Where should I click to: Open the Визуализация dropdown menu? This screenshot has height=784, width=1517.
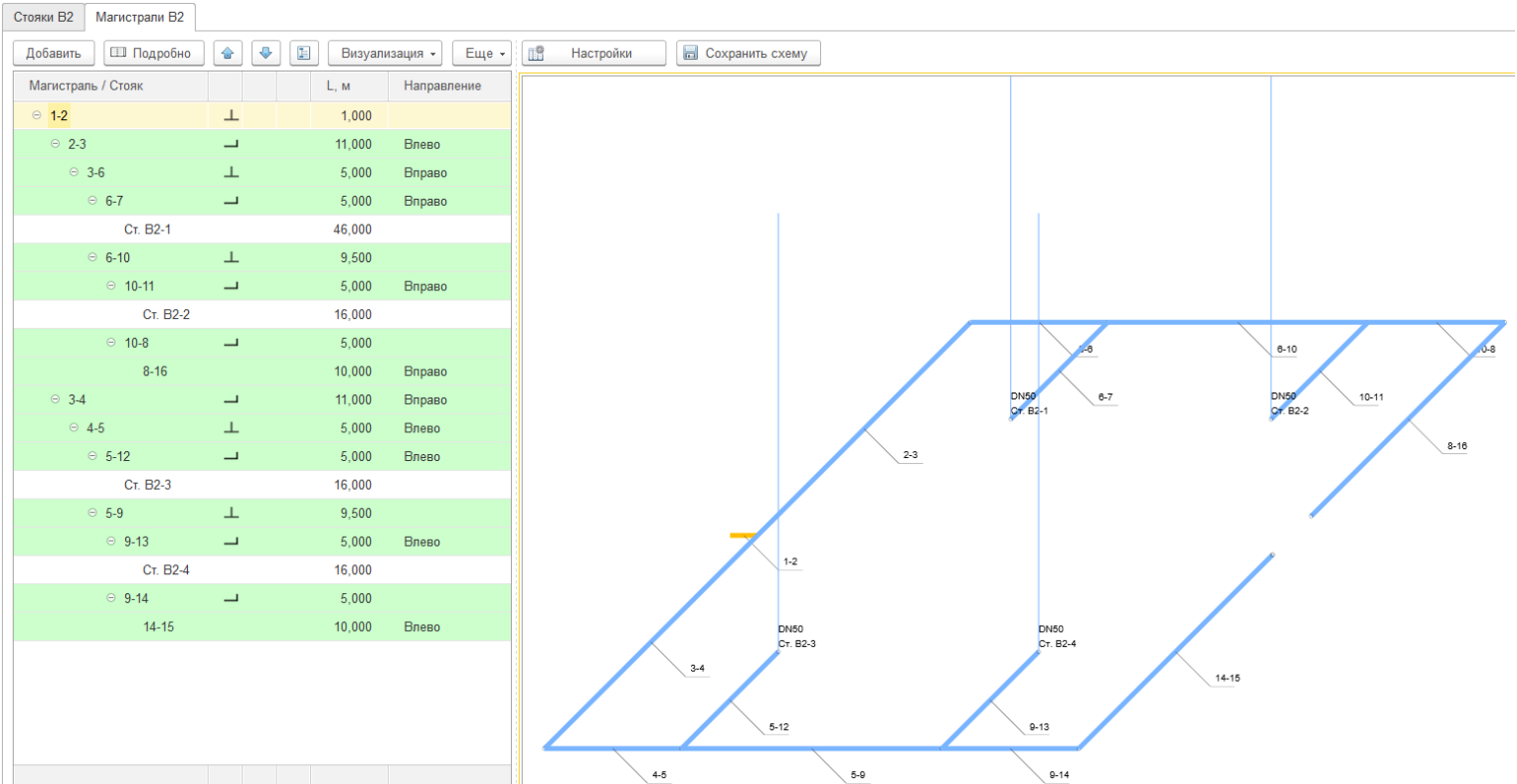click(x=385, y=54)
